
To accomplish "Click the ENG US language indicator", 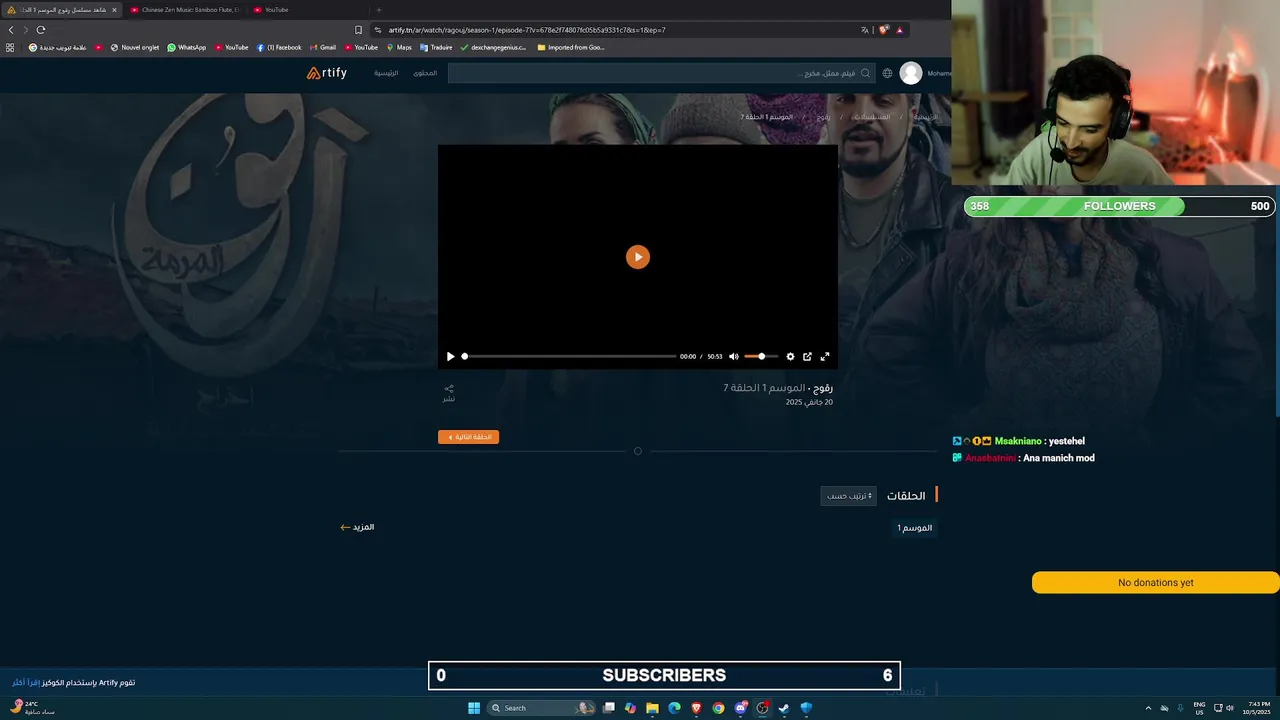I will click(1199, 708).
